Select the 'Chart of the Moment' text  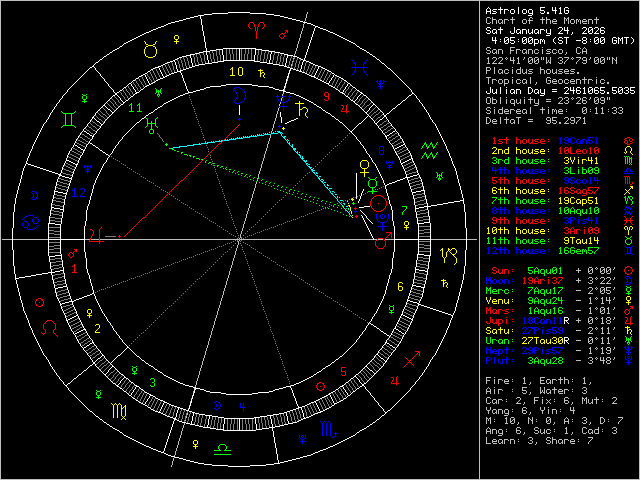(x=542, y=21)
